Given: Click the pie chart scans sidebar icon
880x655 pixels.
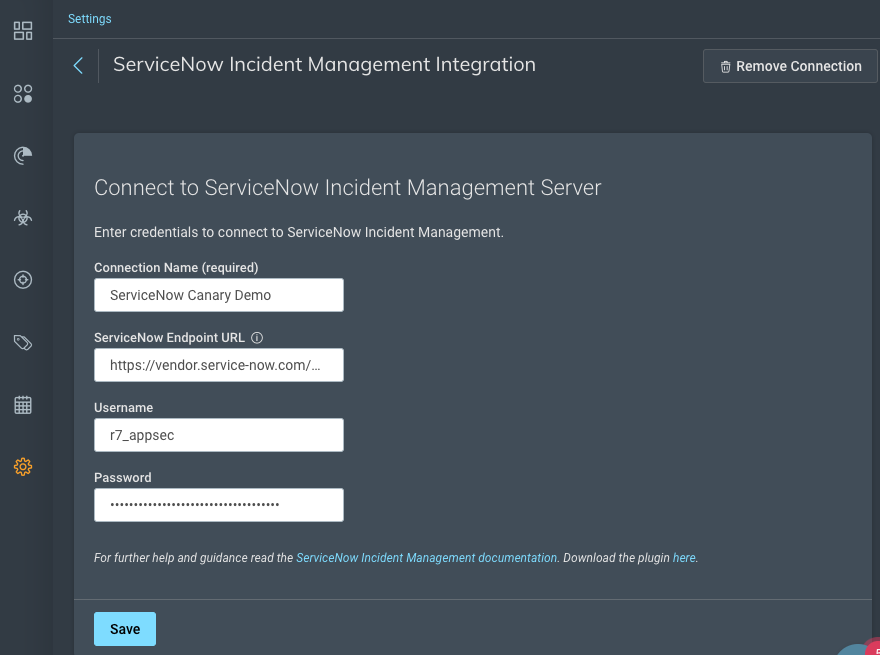Looking at the screenshot, I should pos(23,156).
